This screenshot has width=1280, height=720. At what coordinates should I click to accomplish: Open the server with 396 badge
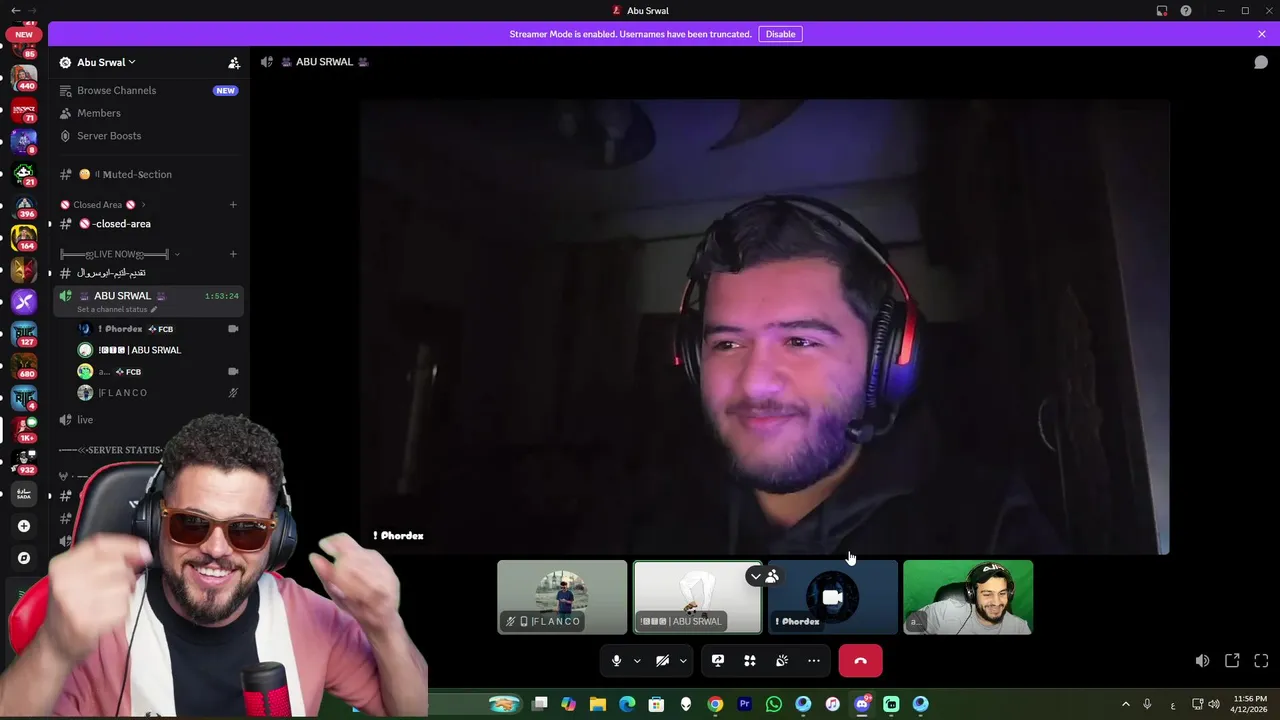(x=24, y=206)
